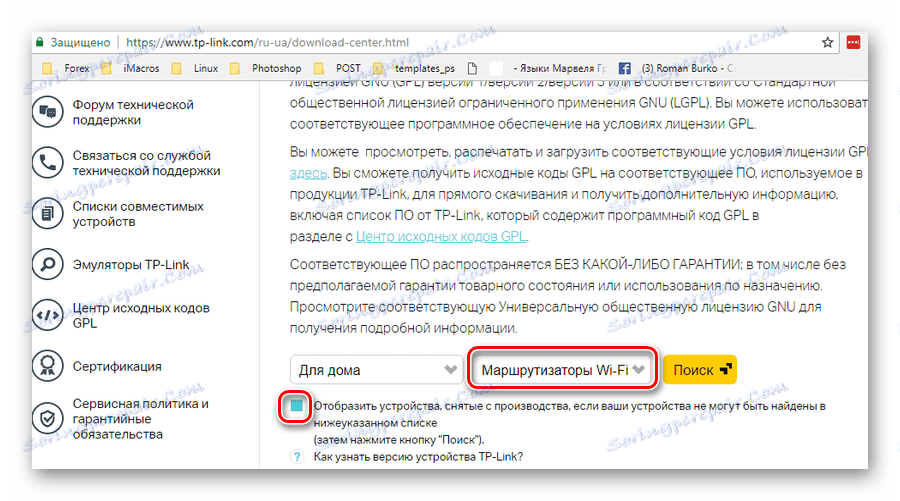Open the Photoshop bookmarks folder
900x501 pixels.
click(x=265, y=68)
